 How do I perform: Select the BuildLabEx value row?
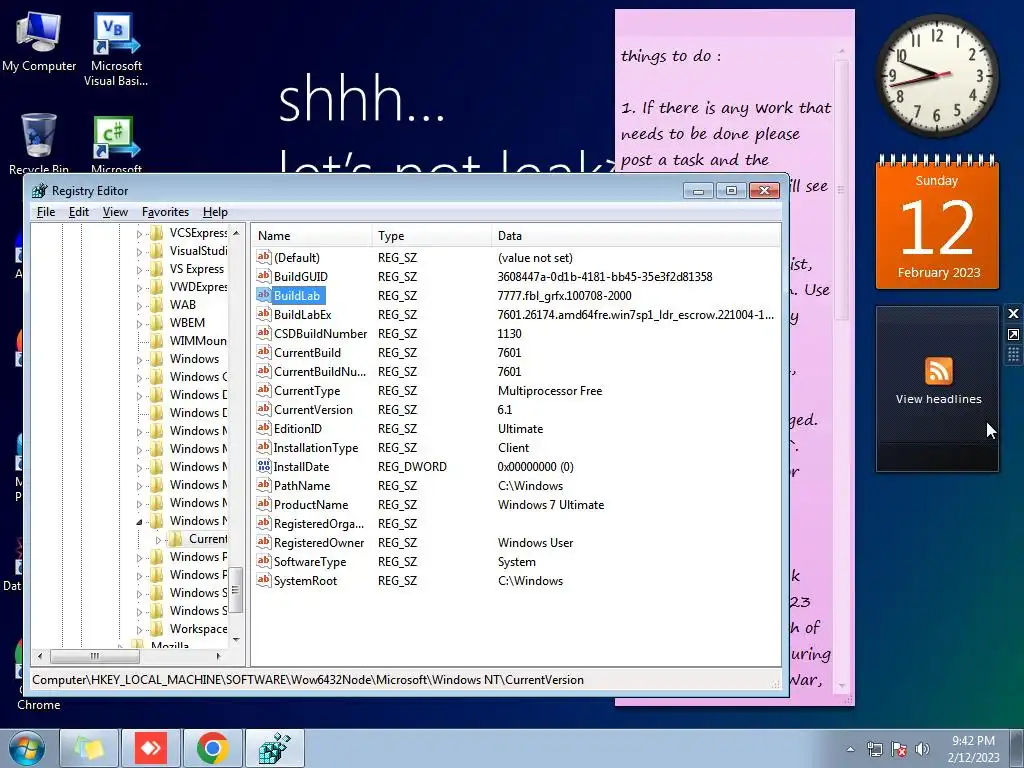click(x=516, y=314)
